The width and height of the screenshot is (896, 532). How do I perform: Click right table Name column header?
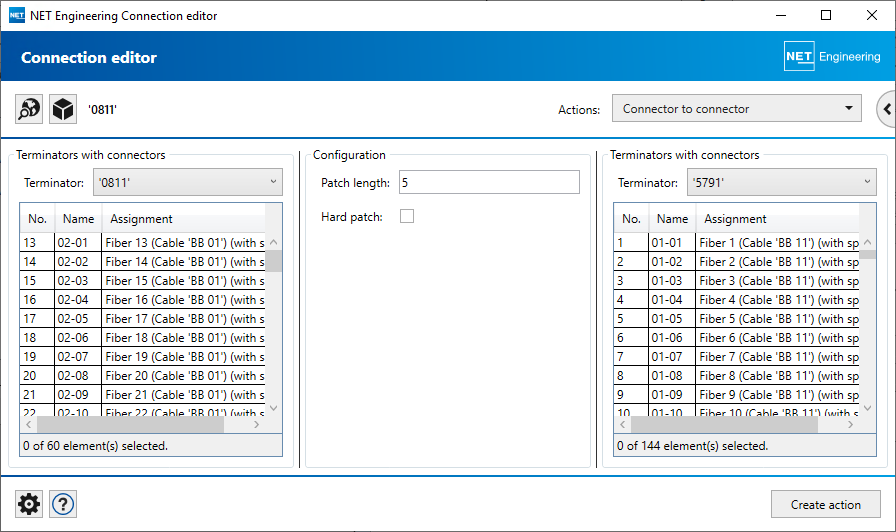click(672, 218)
